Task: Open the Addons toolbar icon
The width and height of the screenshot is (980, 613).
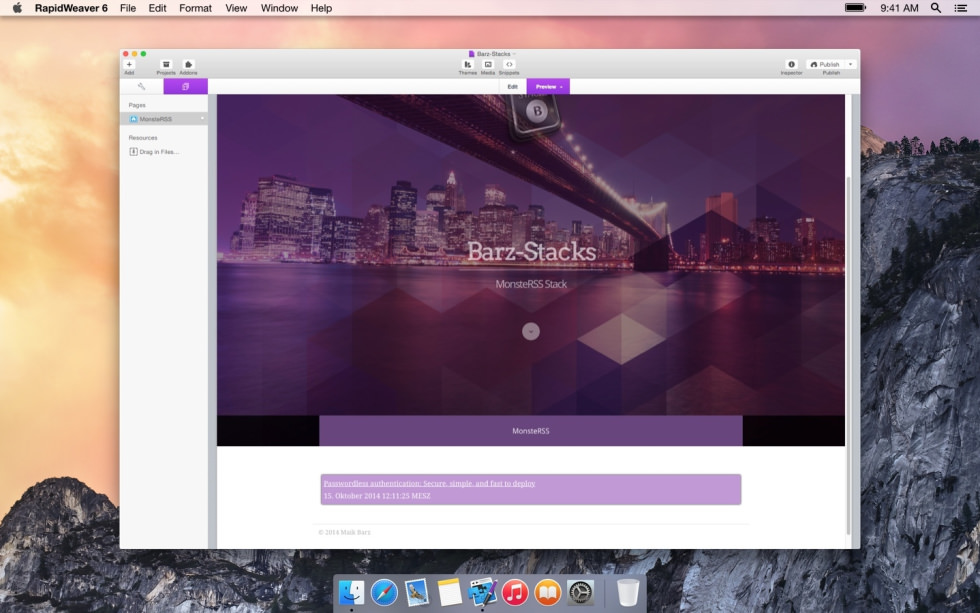Action: click(188, 65)
